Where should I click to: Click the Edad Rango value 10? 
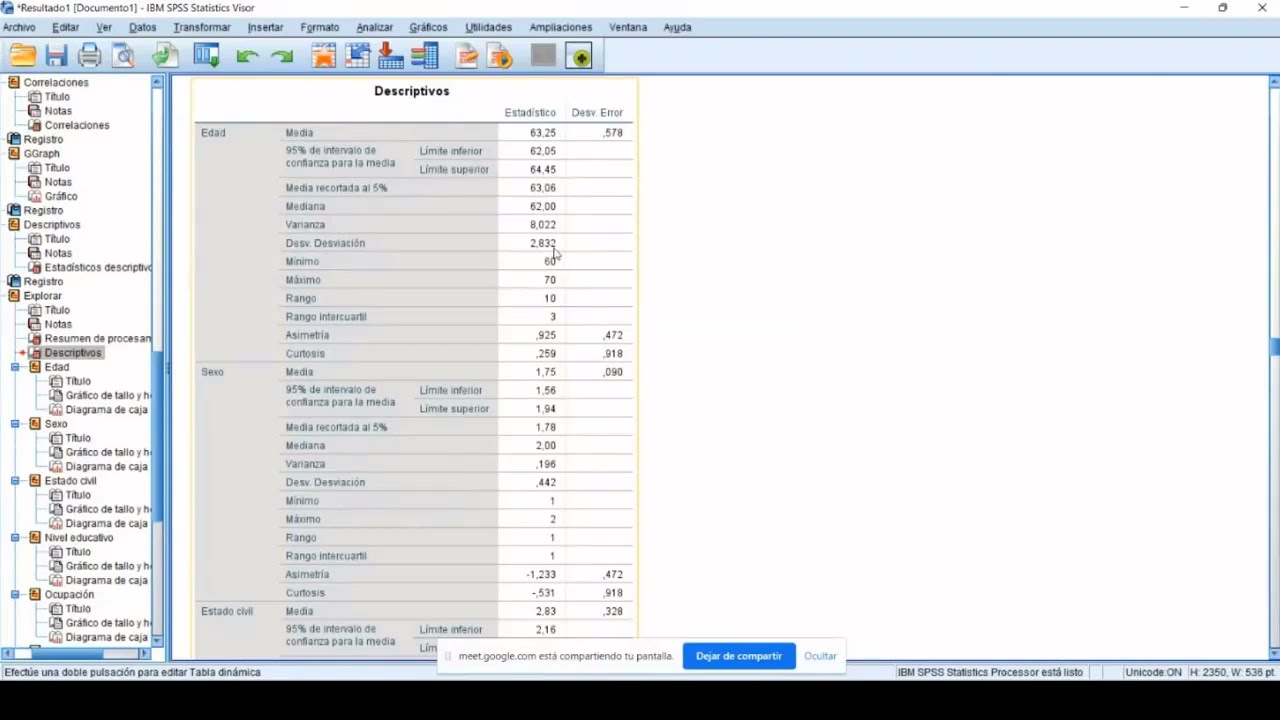pos(550,299)
